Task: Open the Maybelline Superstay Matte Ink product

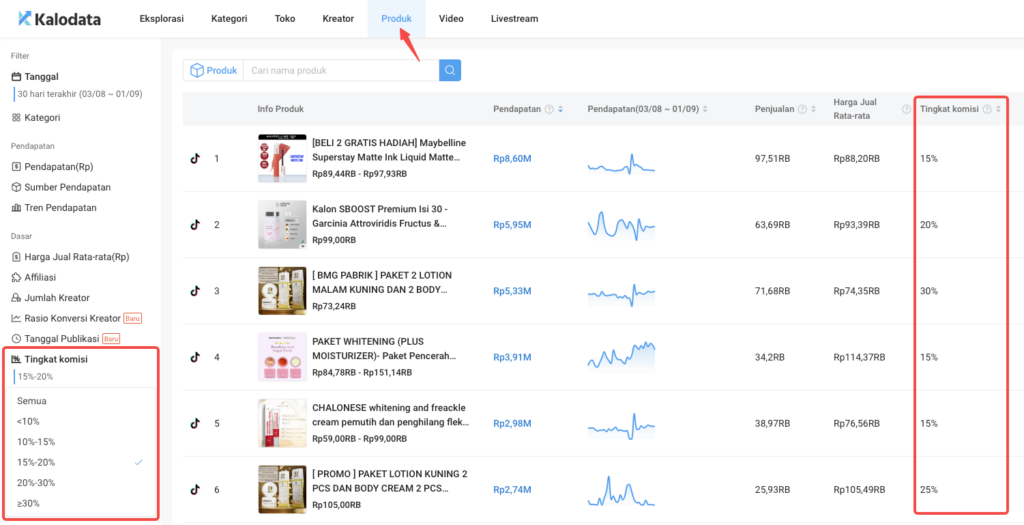Action: coord(389,150)
